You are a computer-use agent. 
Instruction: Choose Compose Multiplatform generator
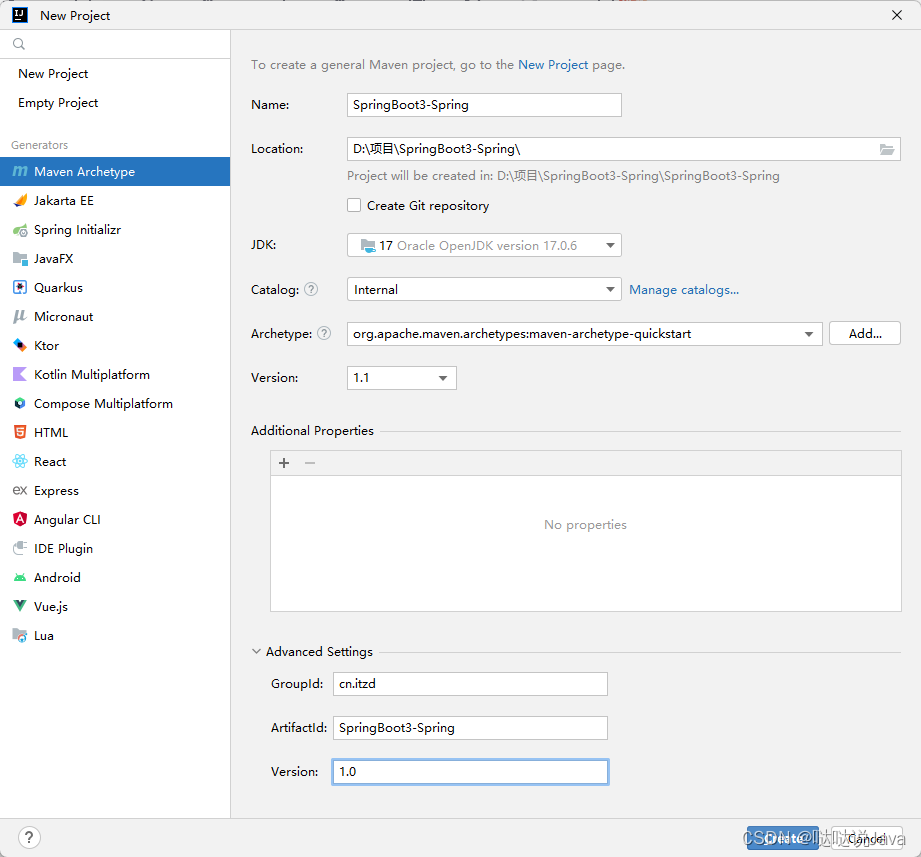pyautogui.click(x=115, y=404)
